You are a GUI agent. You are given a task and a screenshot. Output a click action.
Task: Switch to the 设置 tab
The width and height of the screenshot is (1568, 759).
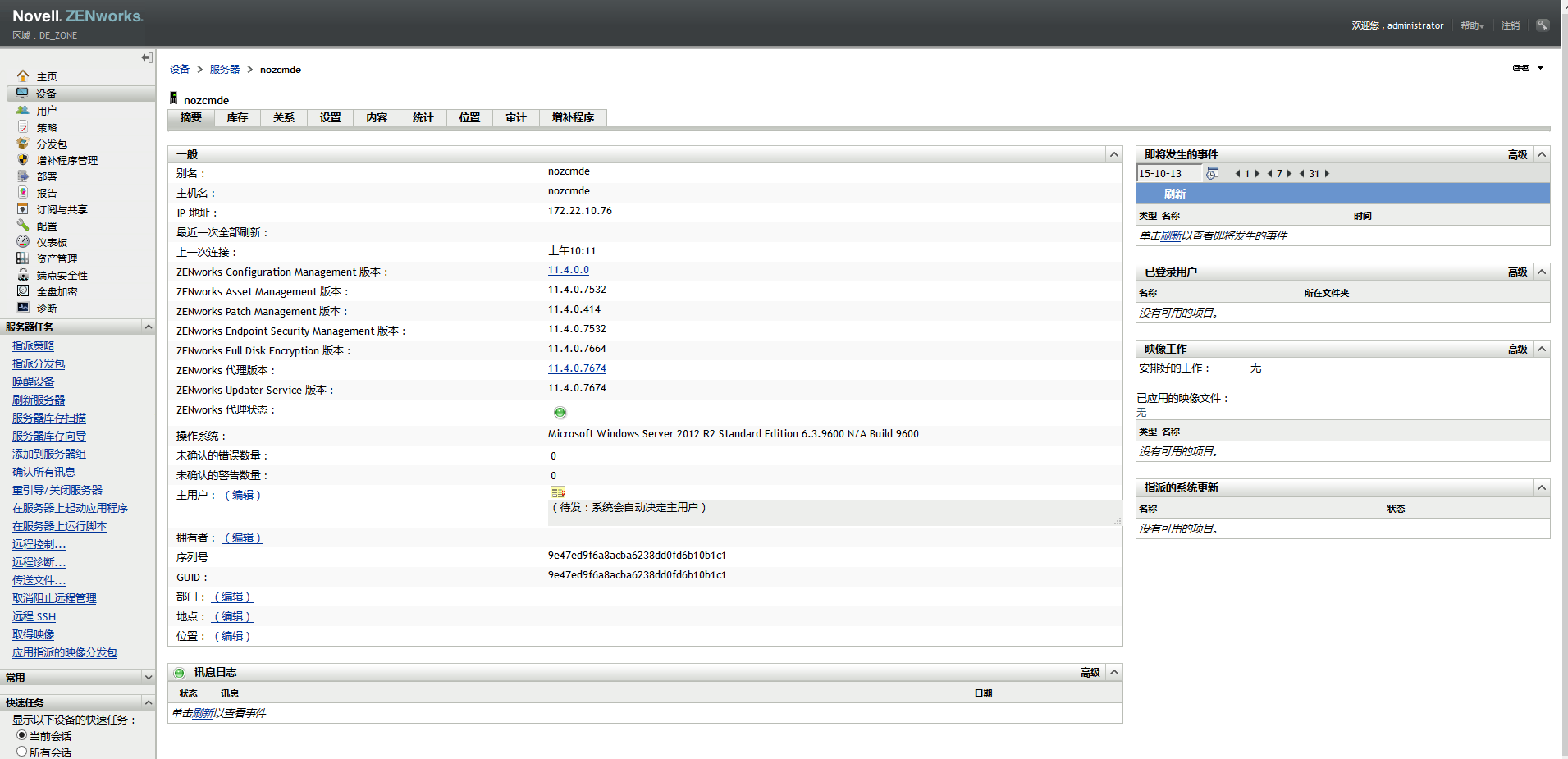(331, 118)
